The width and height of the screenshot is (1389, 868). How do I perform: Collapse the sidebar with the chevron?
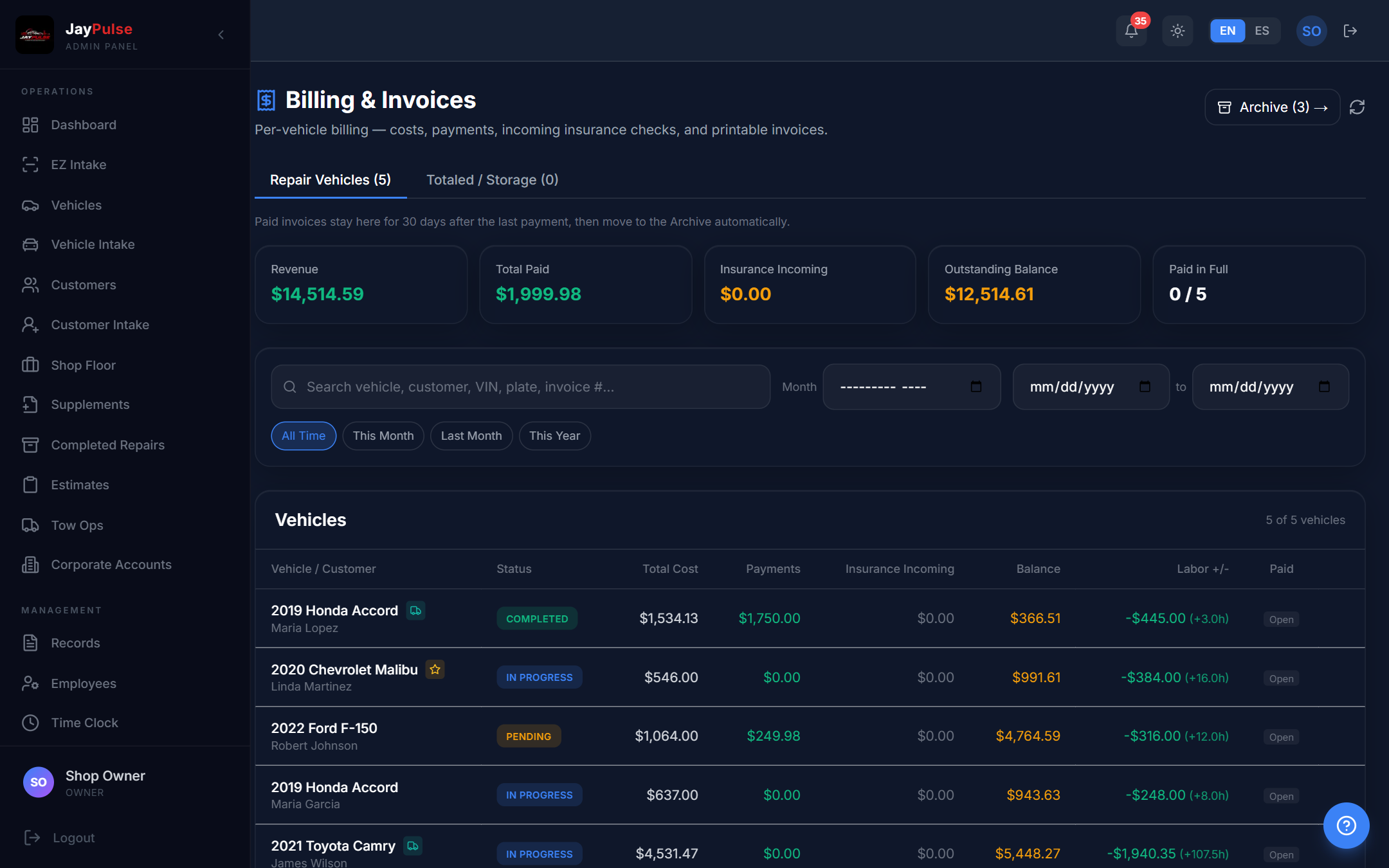[x=221, y=35]
